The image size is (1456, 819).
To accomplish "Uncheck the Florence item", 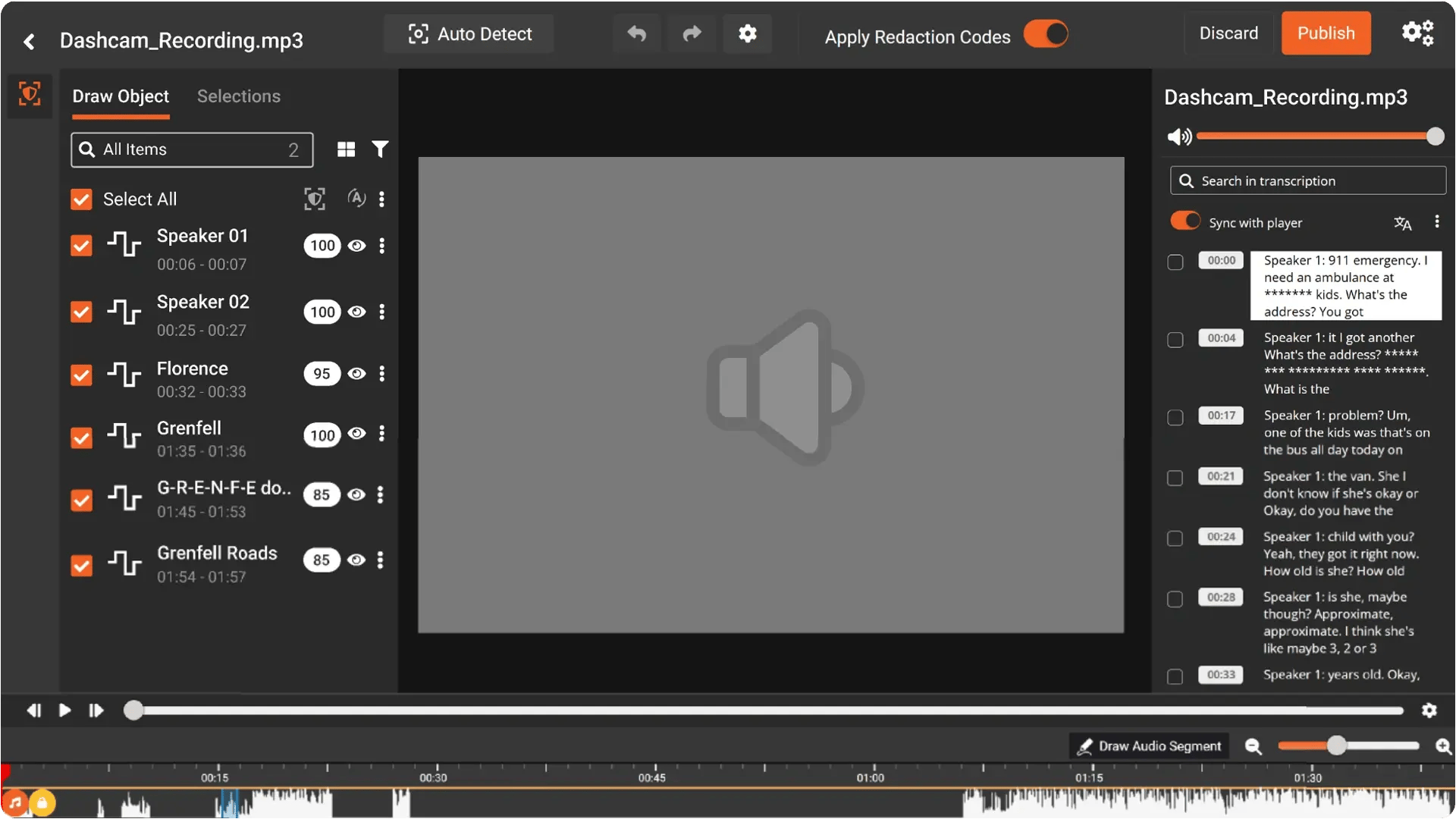I will [x=81, y=375].
